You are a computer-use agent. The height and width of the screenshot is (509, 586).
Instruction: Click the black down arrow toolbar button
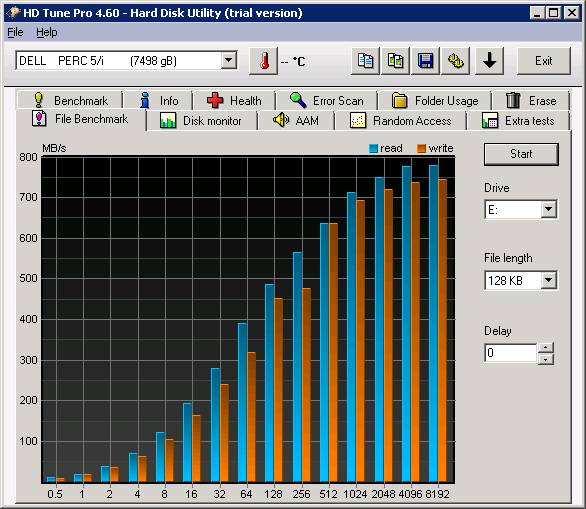(x=490, y=61)
